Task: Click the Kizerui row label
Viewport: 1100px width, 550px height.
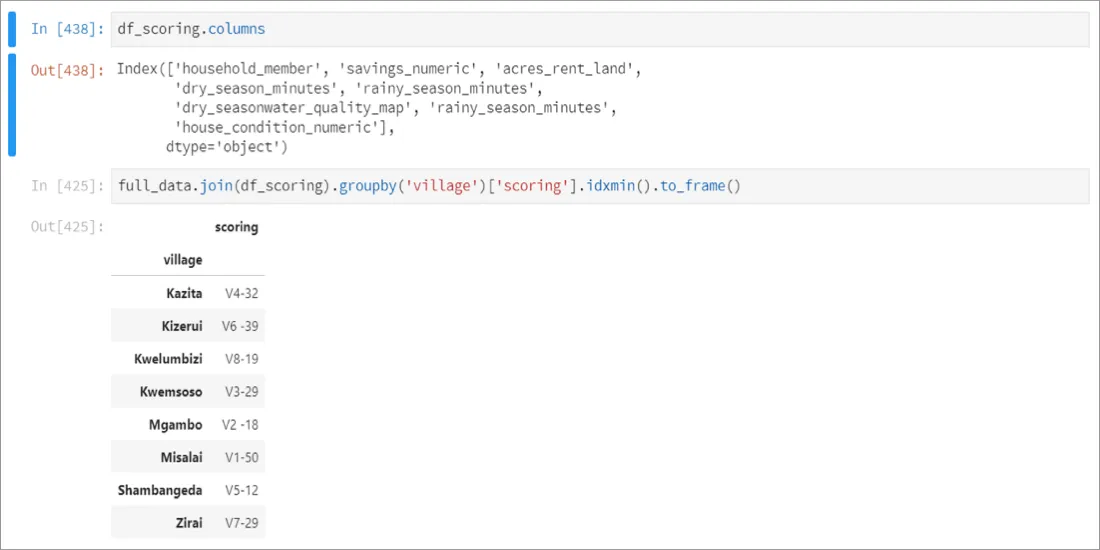Action: click(181, 326)
